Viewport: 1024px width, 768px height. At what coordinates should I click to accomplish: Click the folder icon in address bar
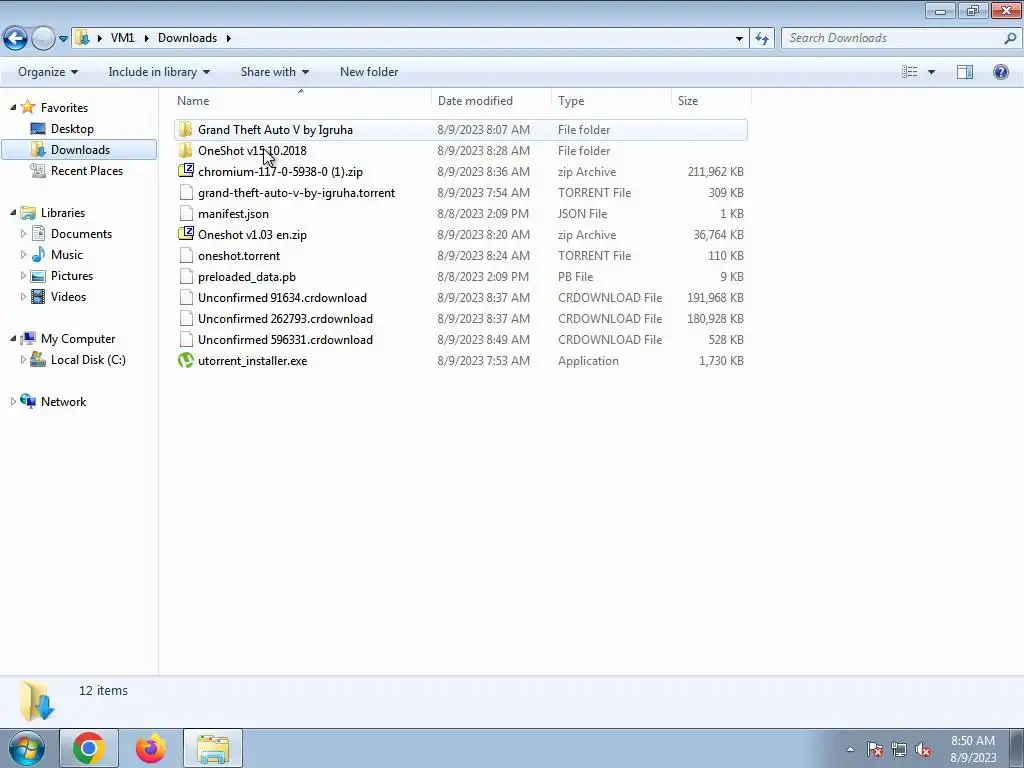[x=82, y=38]
